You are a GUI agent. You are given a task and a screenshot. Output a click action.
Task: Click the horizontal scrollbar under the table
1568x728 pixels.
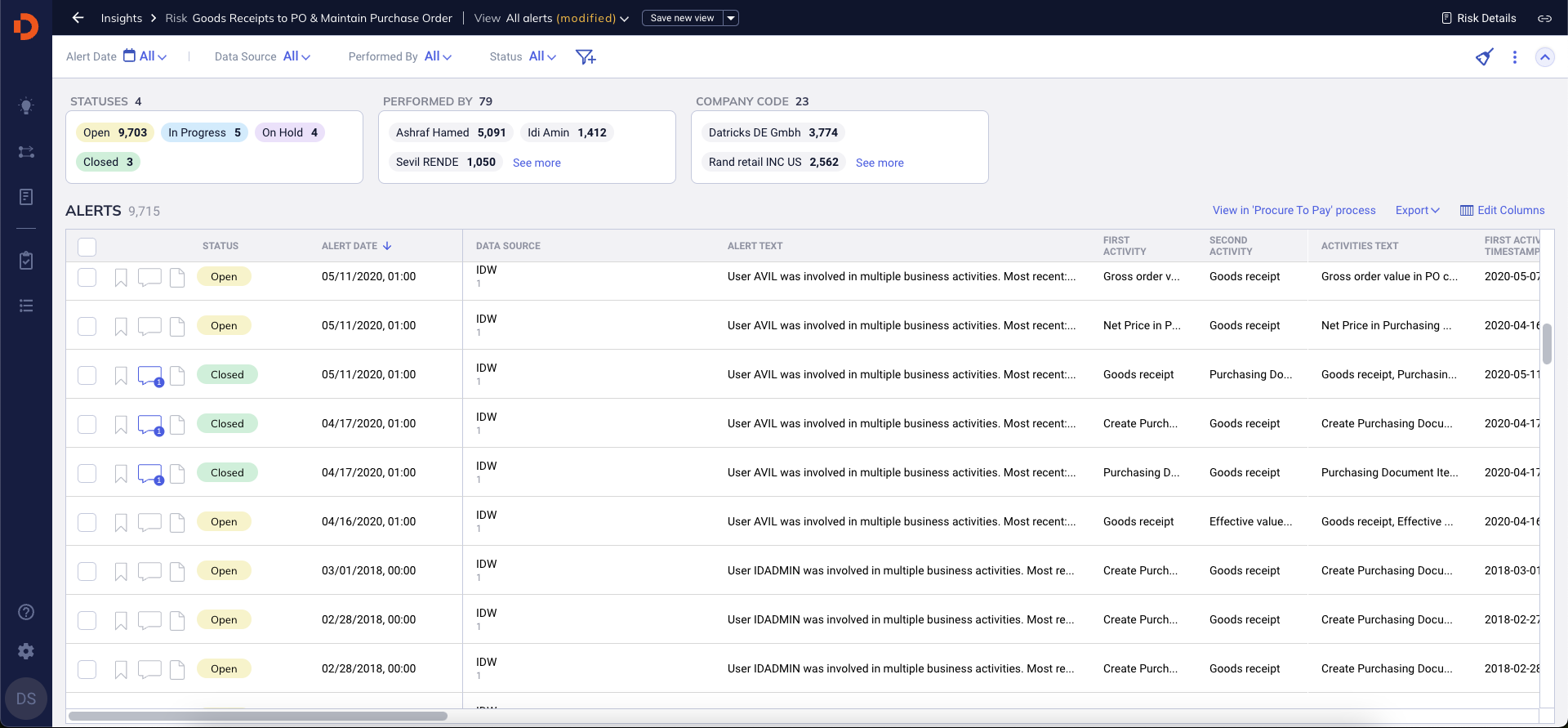[x=258, y=717]
